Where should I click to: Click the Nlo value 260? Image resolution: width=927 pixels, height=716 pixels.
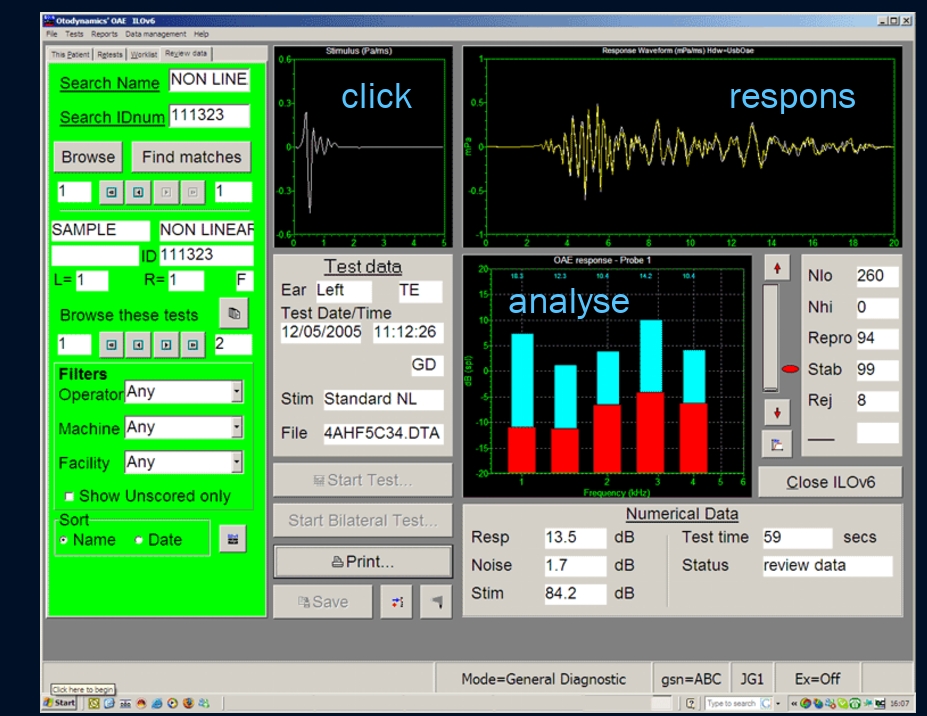tap(877, 276)
